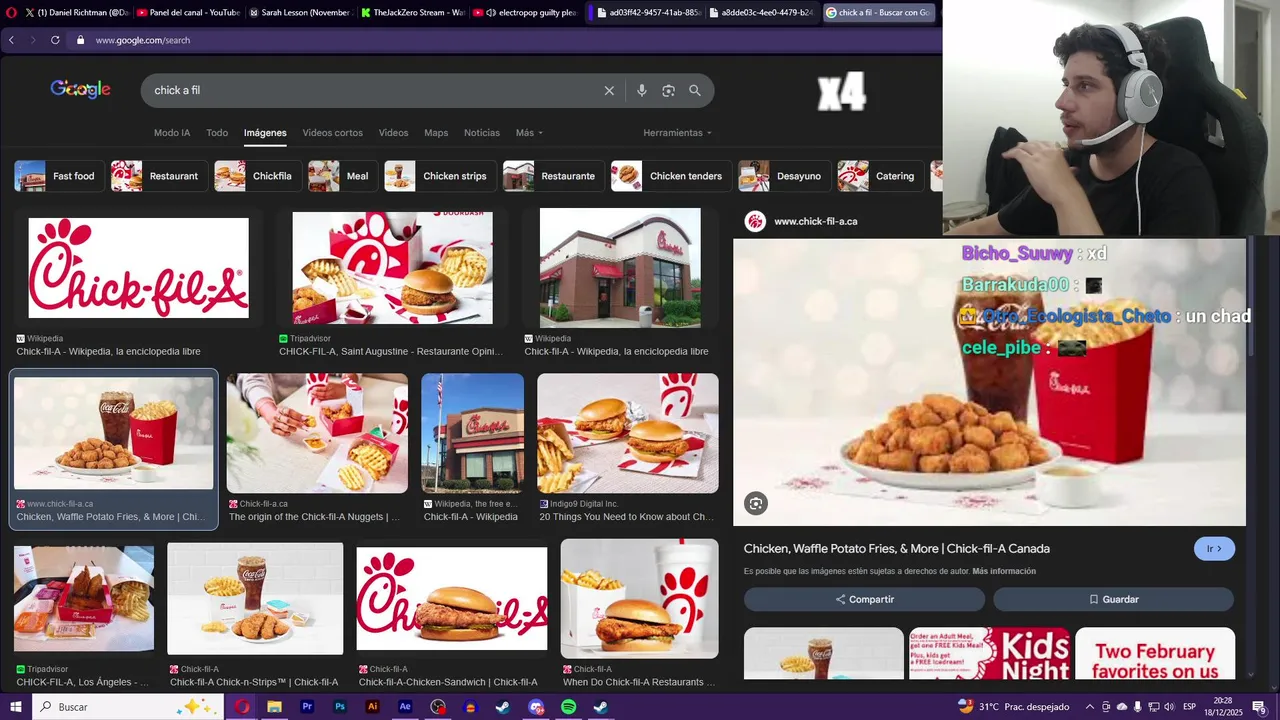Filter by the Desayuno chip
The width and height of the screenshot is (1280, 720).
[x=784, y=176]
